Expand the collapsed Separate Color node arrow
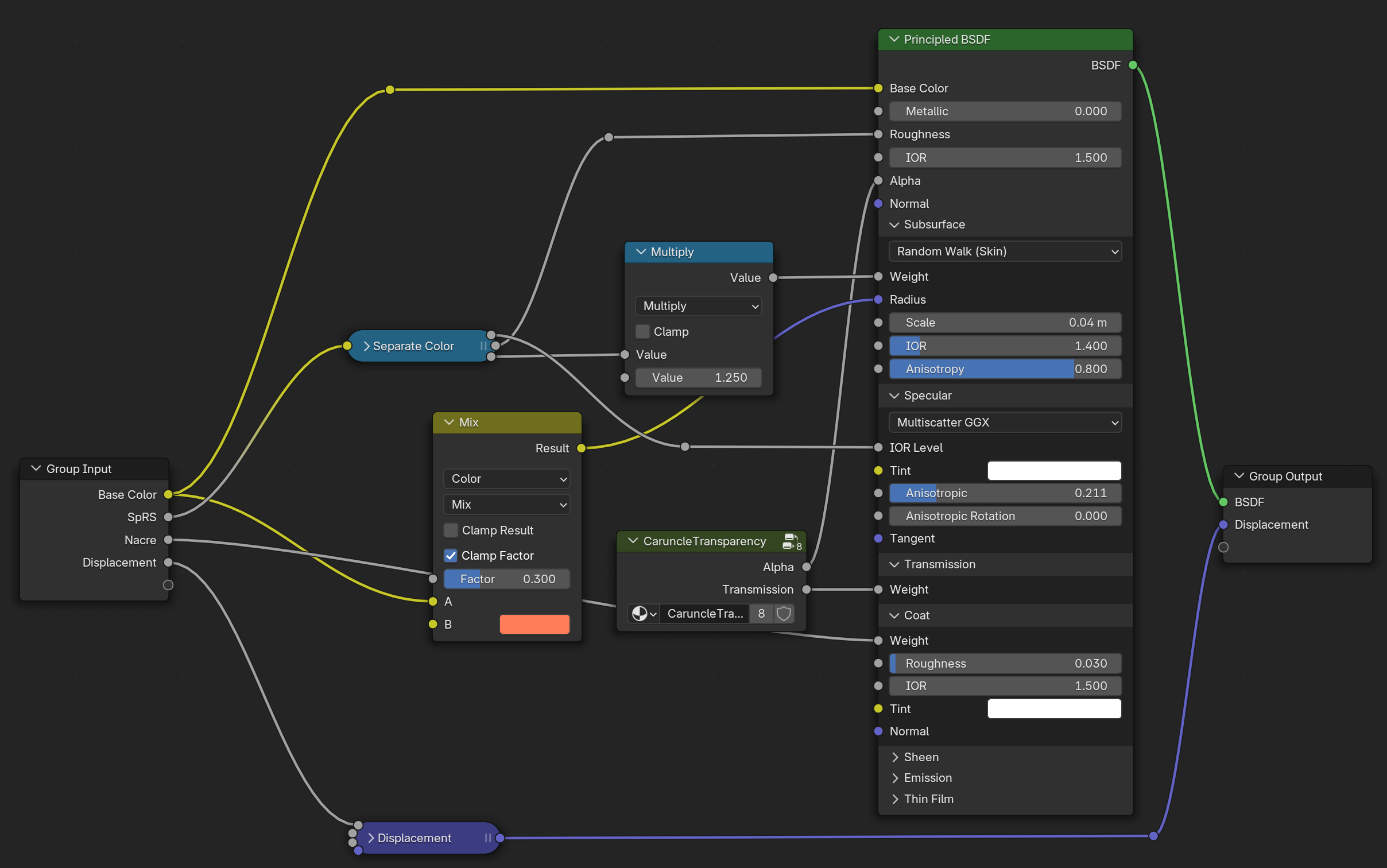Screen dimensions: 1387x868 (x=367, y=346)
